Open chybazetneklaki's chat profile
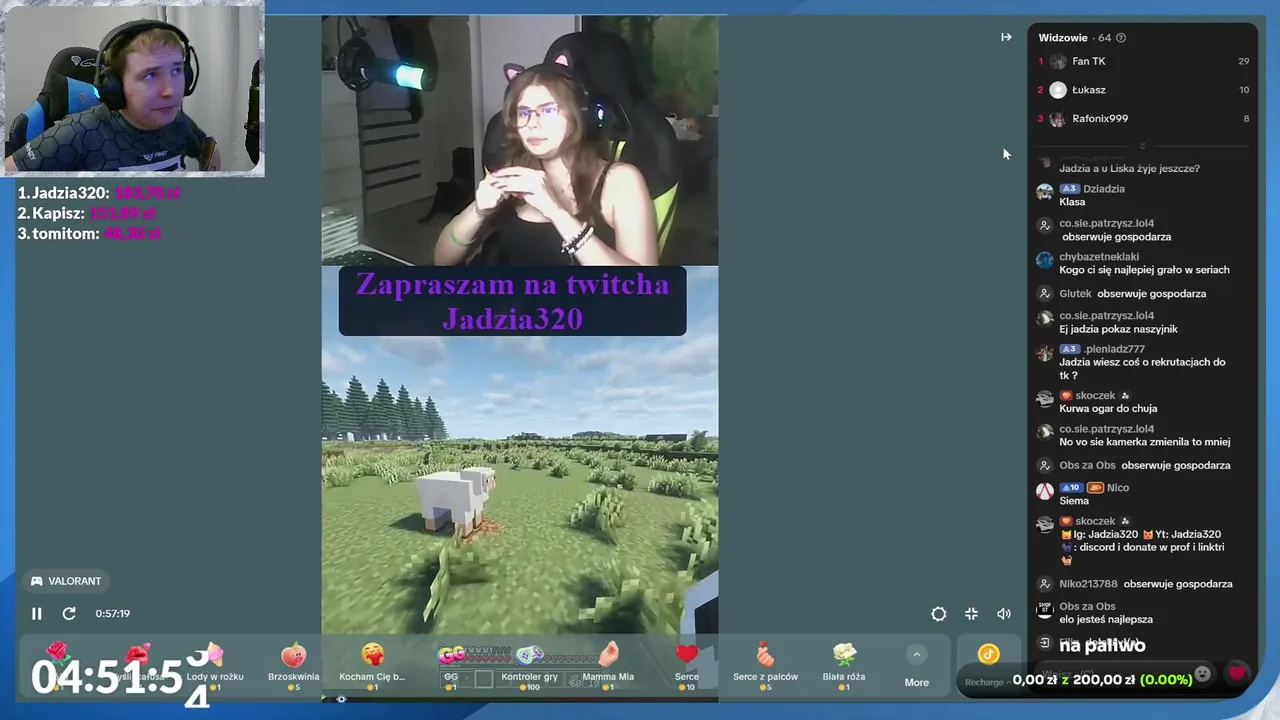 point(1099,257)
